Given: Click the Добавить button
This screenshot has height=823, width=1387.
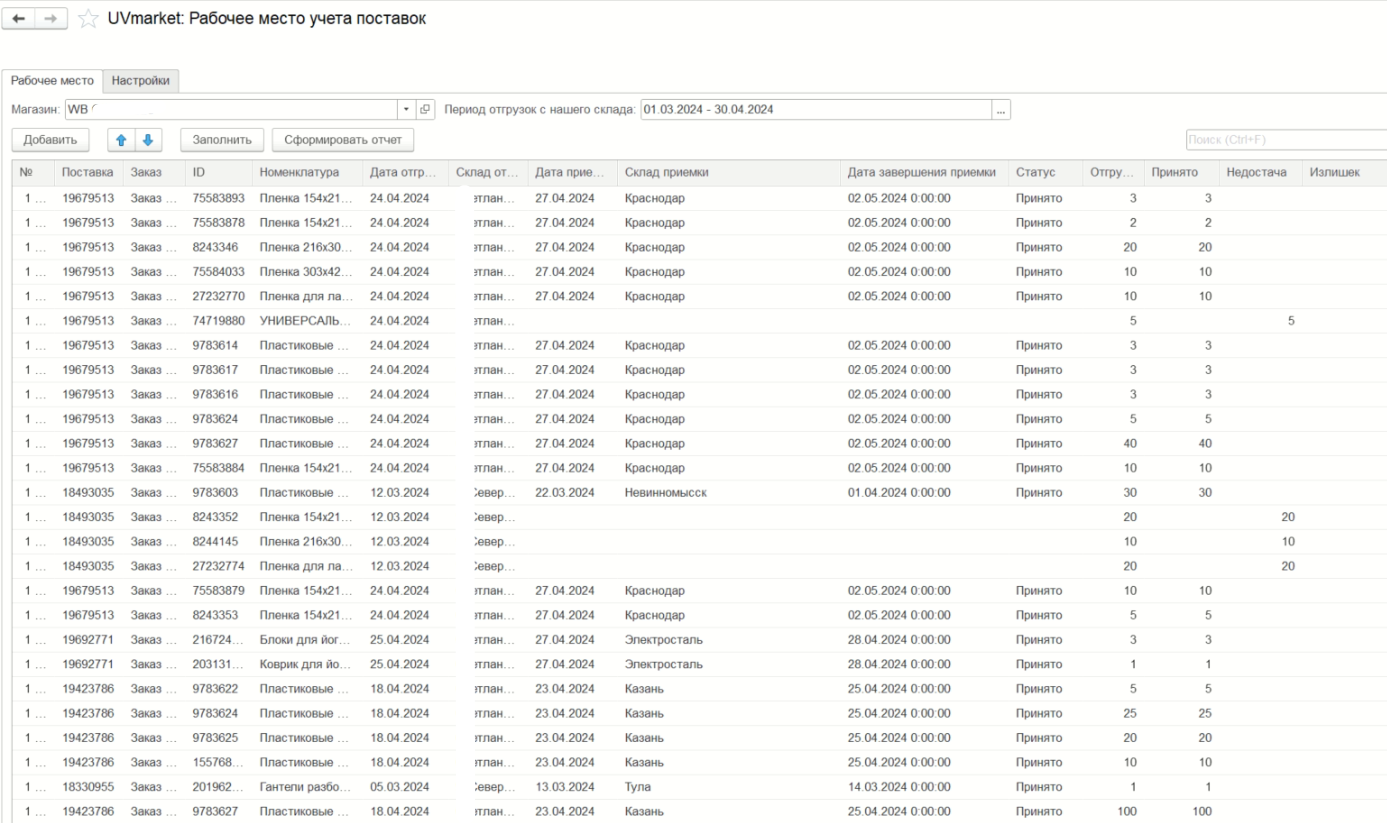Looking at the screenshot, I should pos(48,141).
